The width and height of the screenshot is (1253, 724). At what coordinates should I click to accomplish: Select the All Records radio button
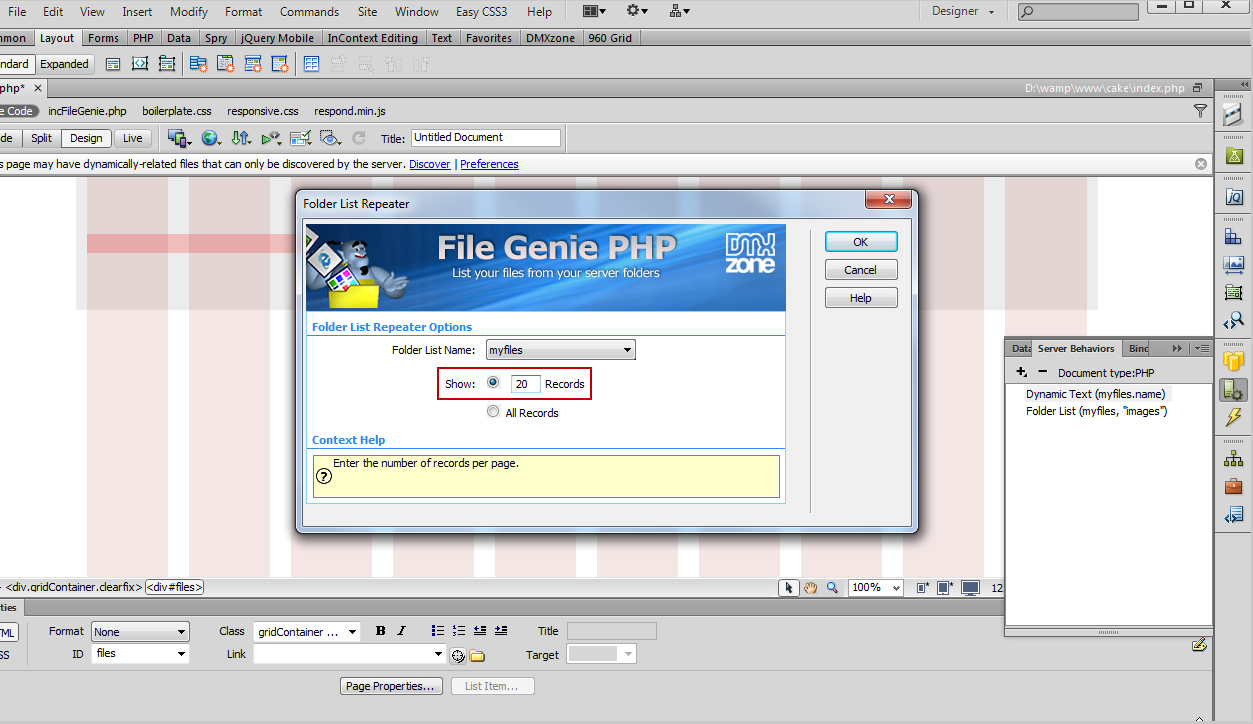(493, 411)
